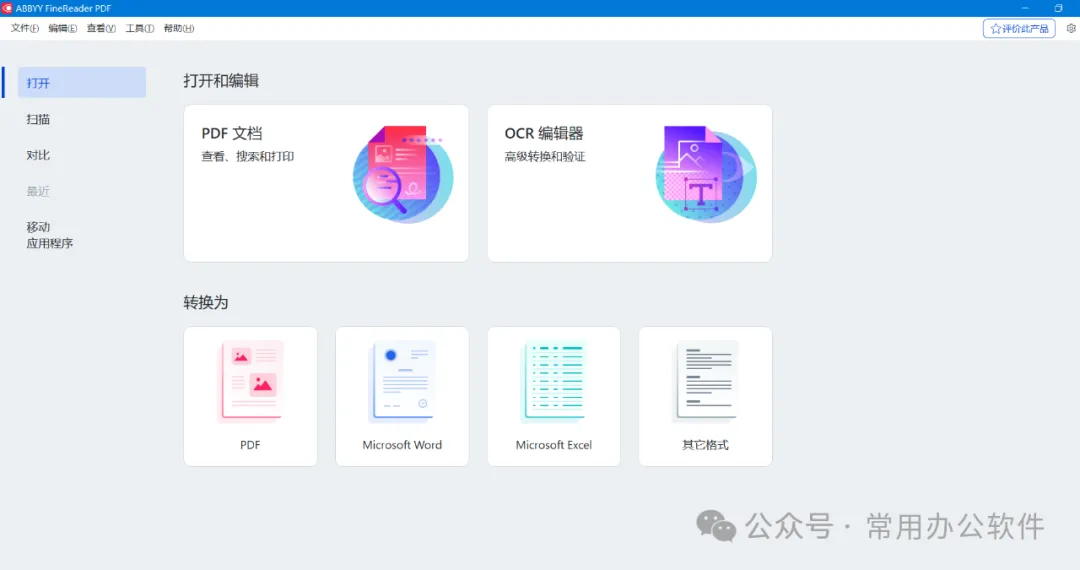Open the 工具(T) menu
Screen dimensions: 1080x570
tap(140, 28)
